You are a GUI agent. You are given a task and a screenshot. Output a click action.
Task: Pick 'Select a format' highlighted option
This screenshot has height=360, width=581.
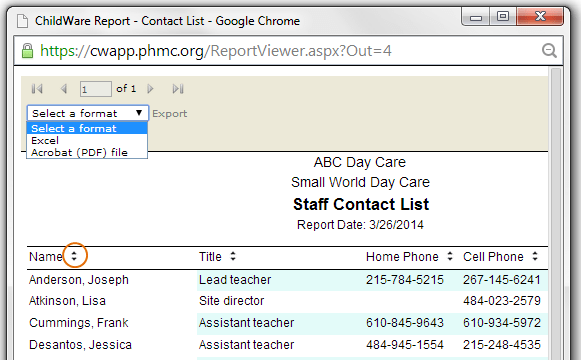pos(87,128)
